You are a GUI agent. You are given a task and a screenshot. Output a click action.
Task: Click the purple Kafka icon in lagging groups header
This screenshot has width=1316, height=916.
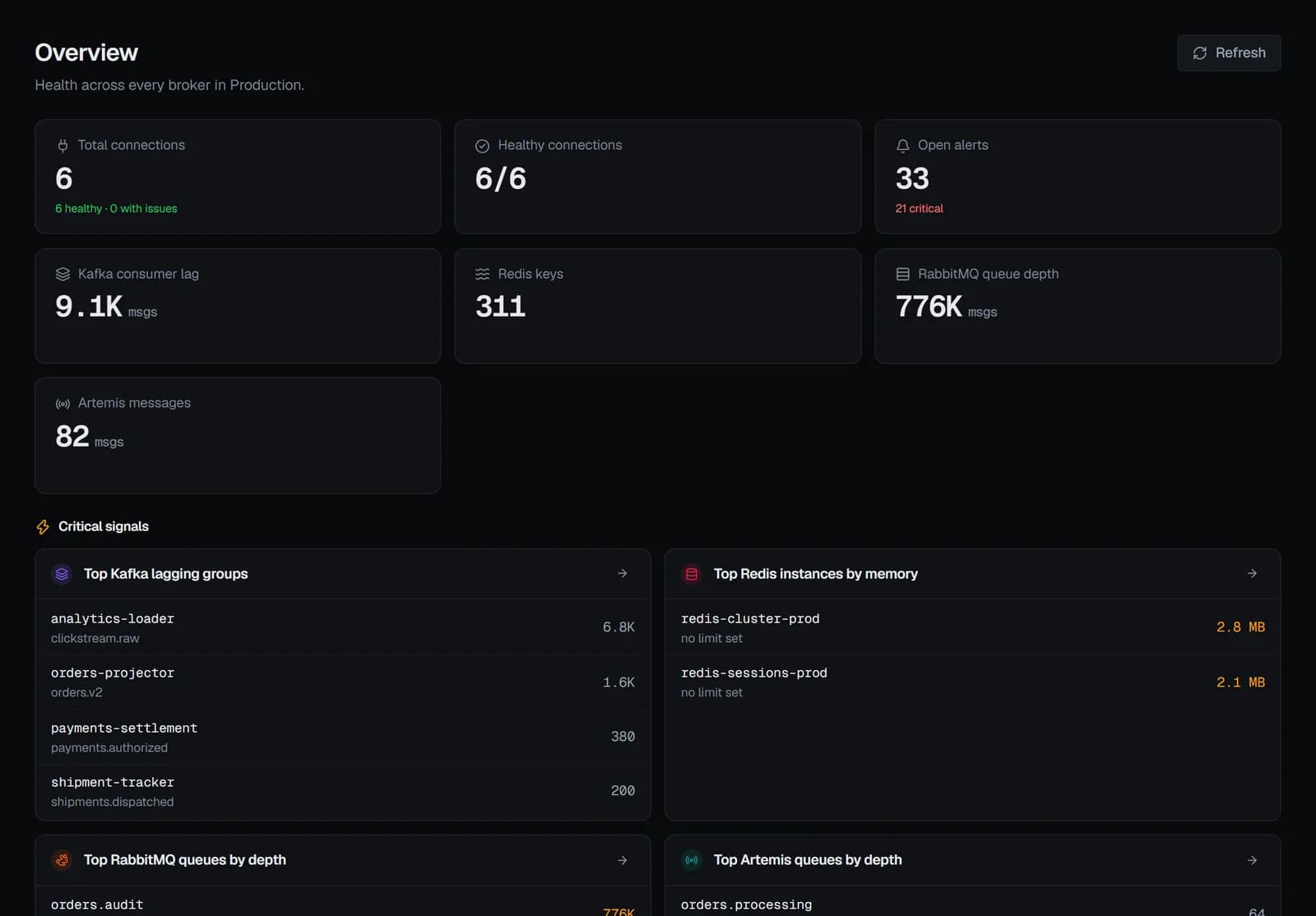(62, 574)
